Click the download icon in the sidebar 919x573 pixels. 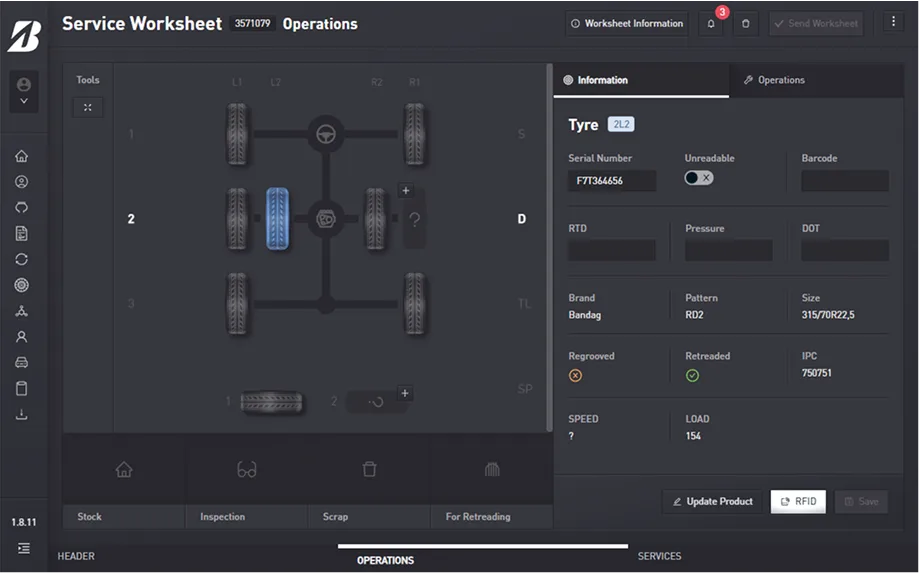[x=22, y=414]
